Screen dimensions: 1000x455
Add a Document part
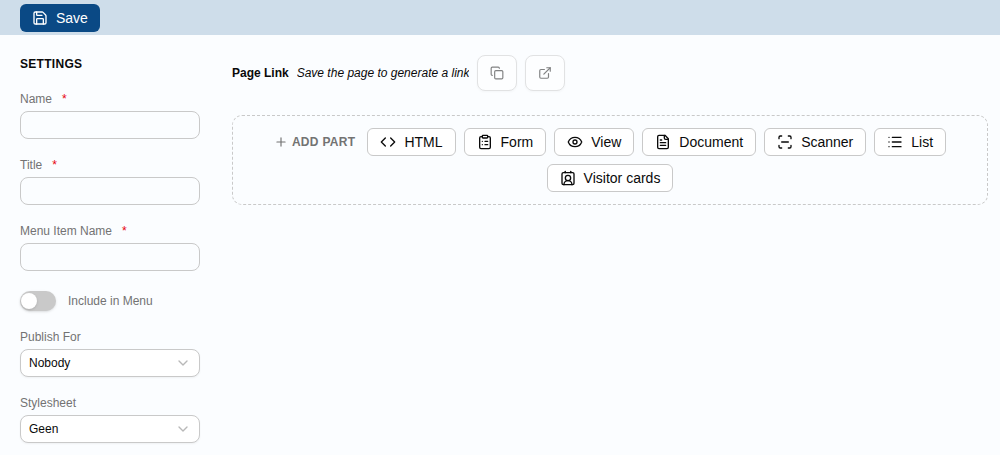[699, 142]
